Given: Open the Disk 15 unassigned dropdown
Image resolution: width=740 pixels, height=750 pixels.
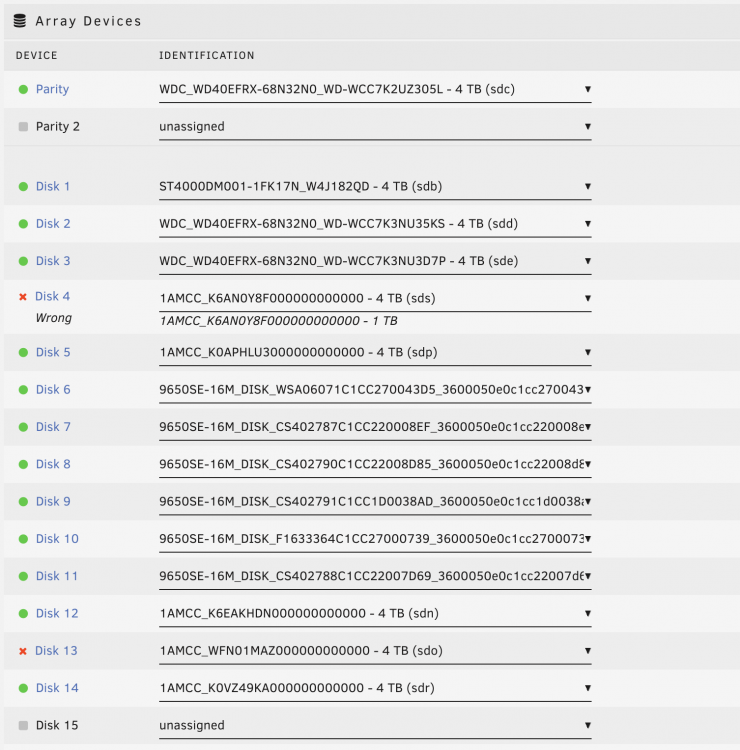Looking at the screenshot, I should click(x=375, y=726).
